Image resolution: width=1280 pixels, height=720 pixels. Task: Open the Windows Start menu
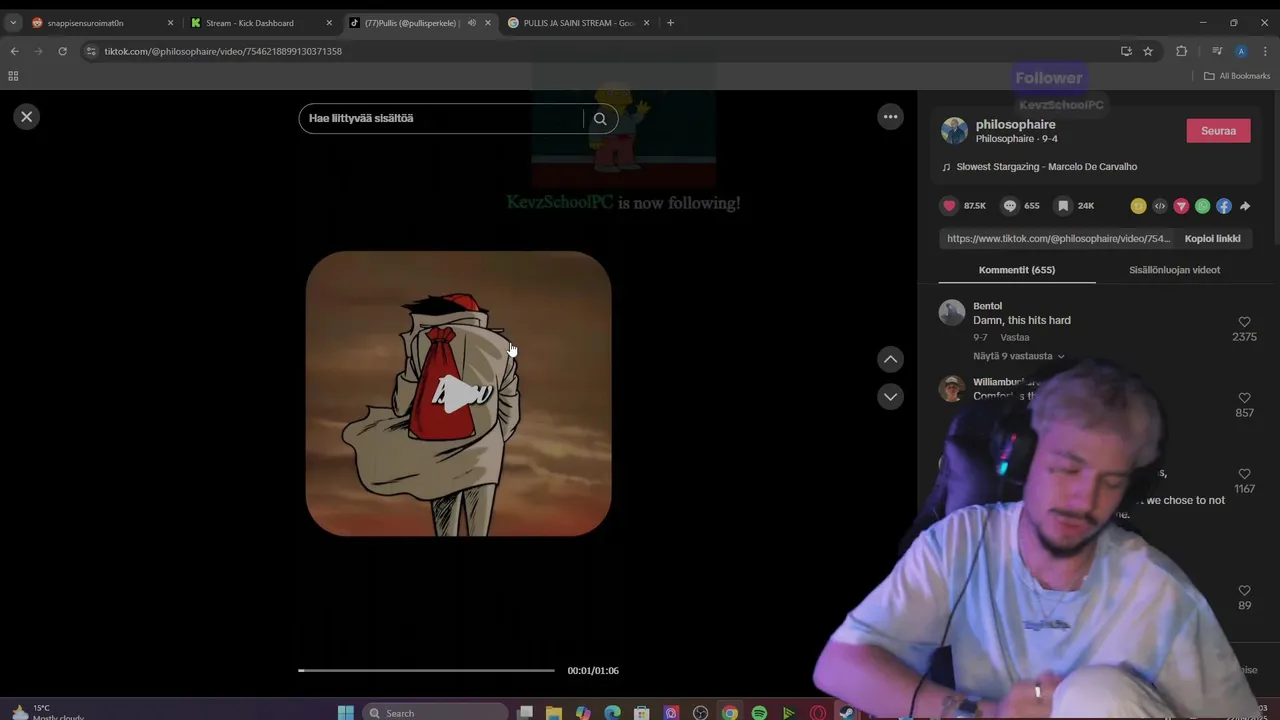(345, 712)
